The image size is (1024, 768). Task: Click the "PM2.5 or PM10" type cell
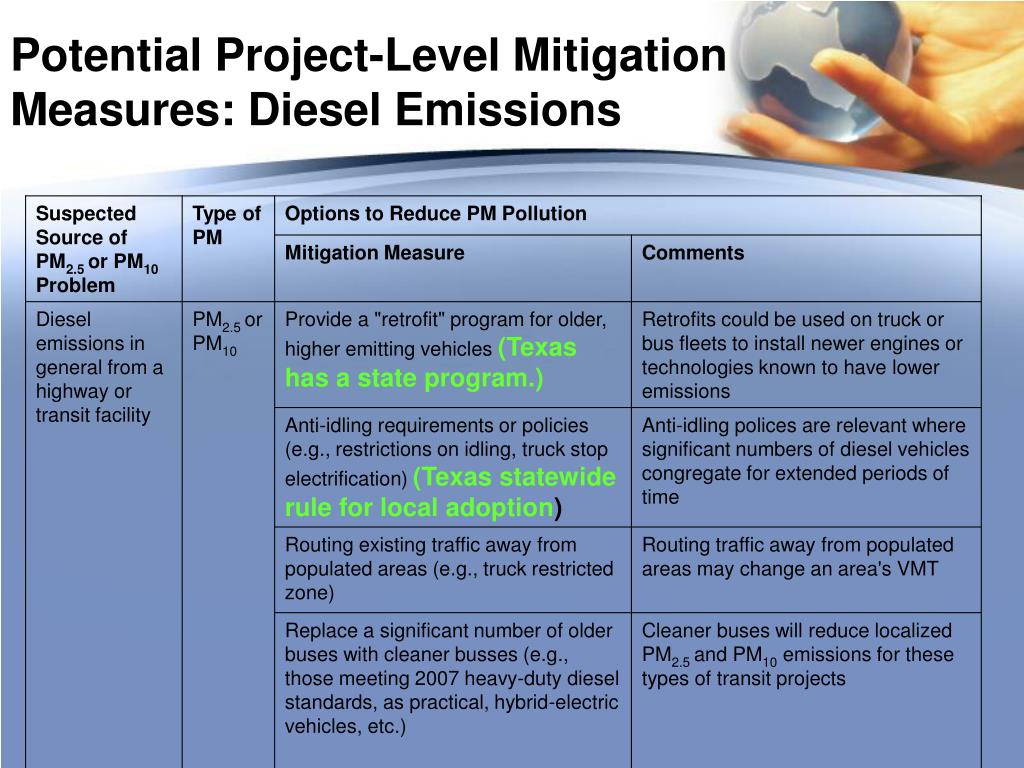tap(228, 534)
